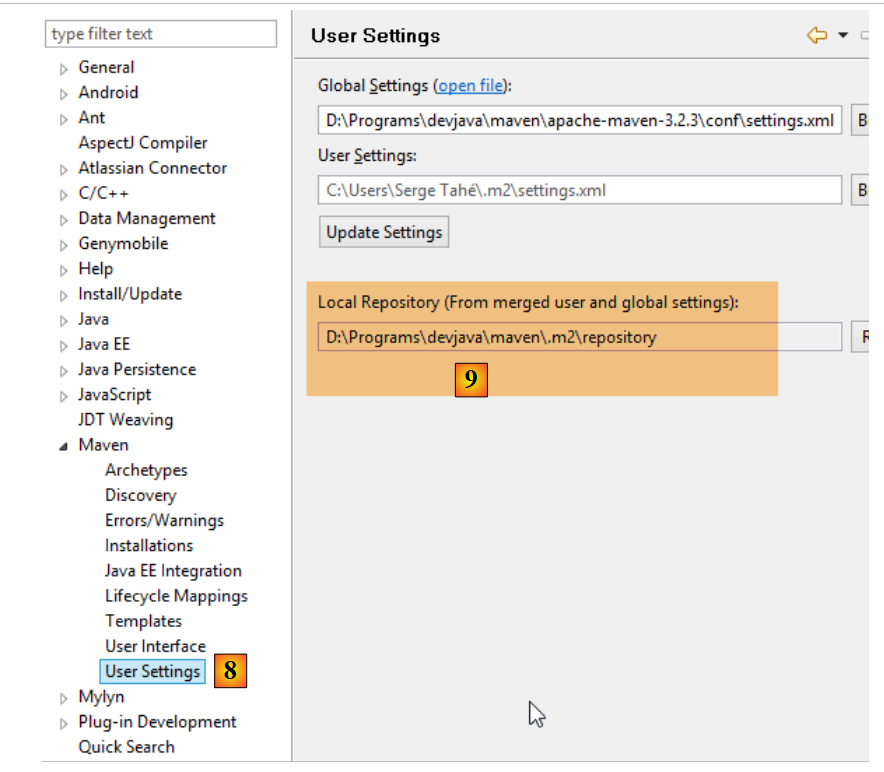
Task: Collapse the Maven tree node
Action: (64, 446)
